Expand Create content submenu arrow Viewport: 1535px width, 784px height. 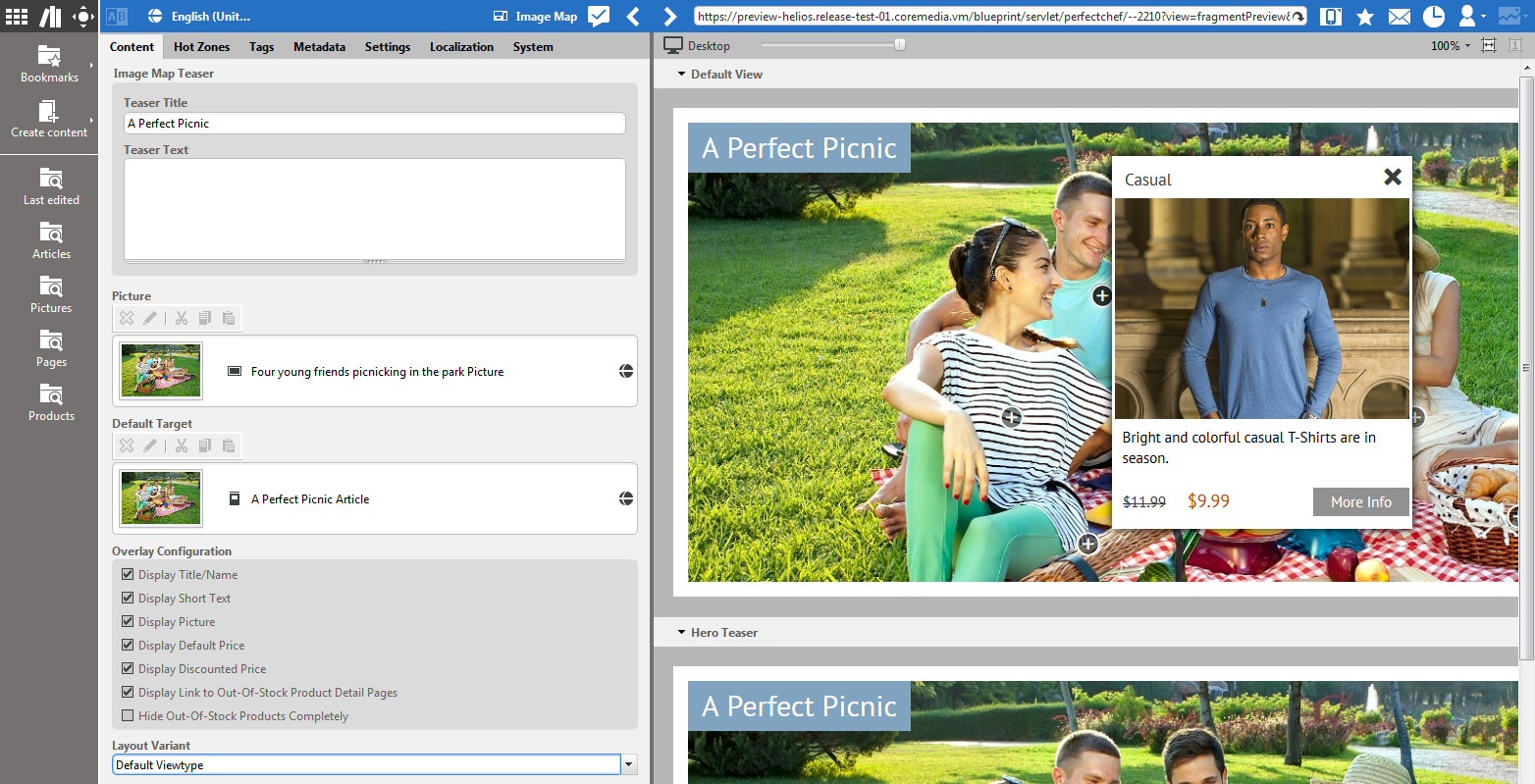pos(91,121)
